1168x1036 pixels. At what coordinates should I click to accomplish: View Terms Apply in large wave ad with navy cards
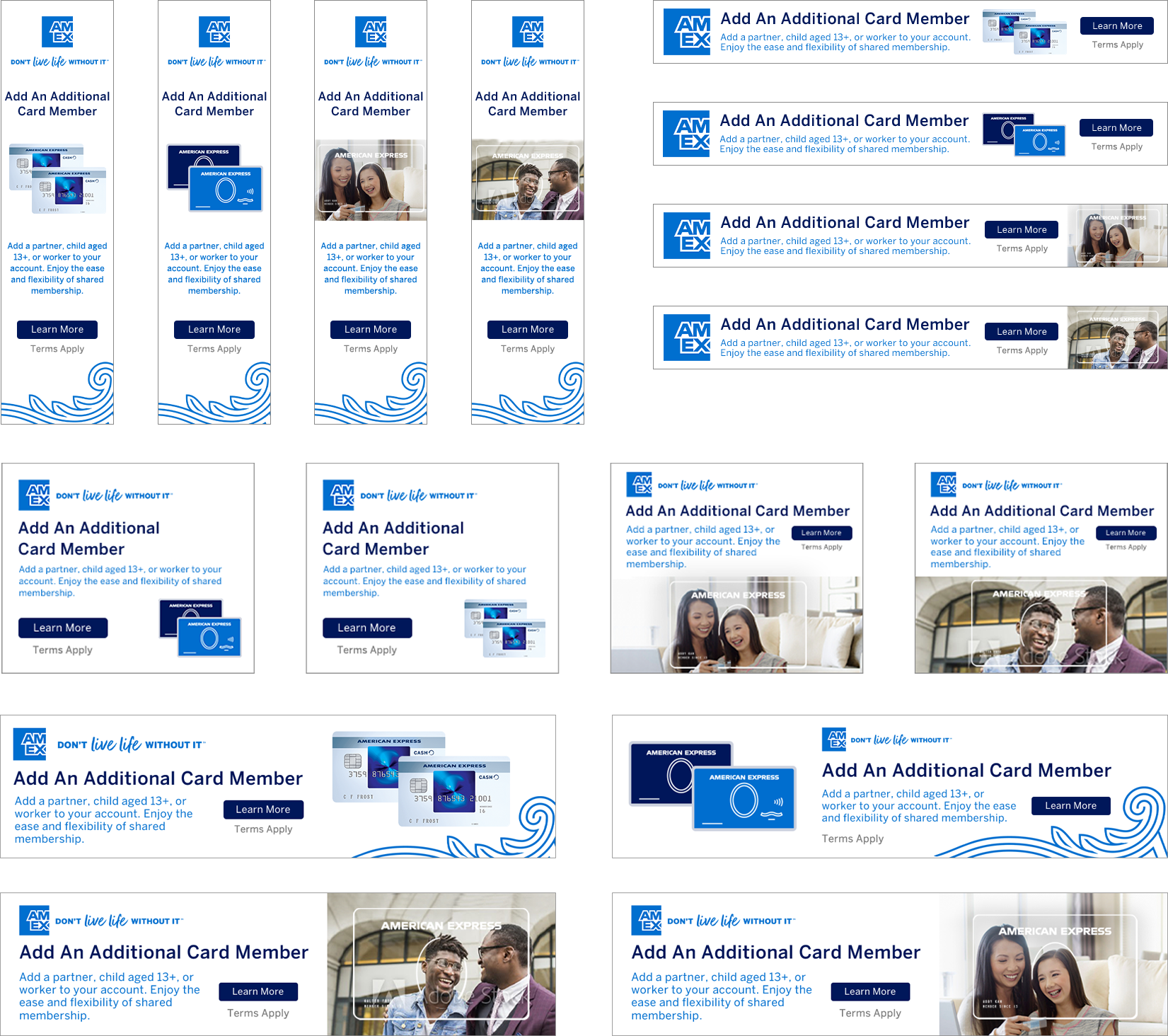click(852, 839)
